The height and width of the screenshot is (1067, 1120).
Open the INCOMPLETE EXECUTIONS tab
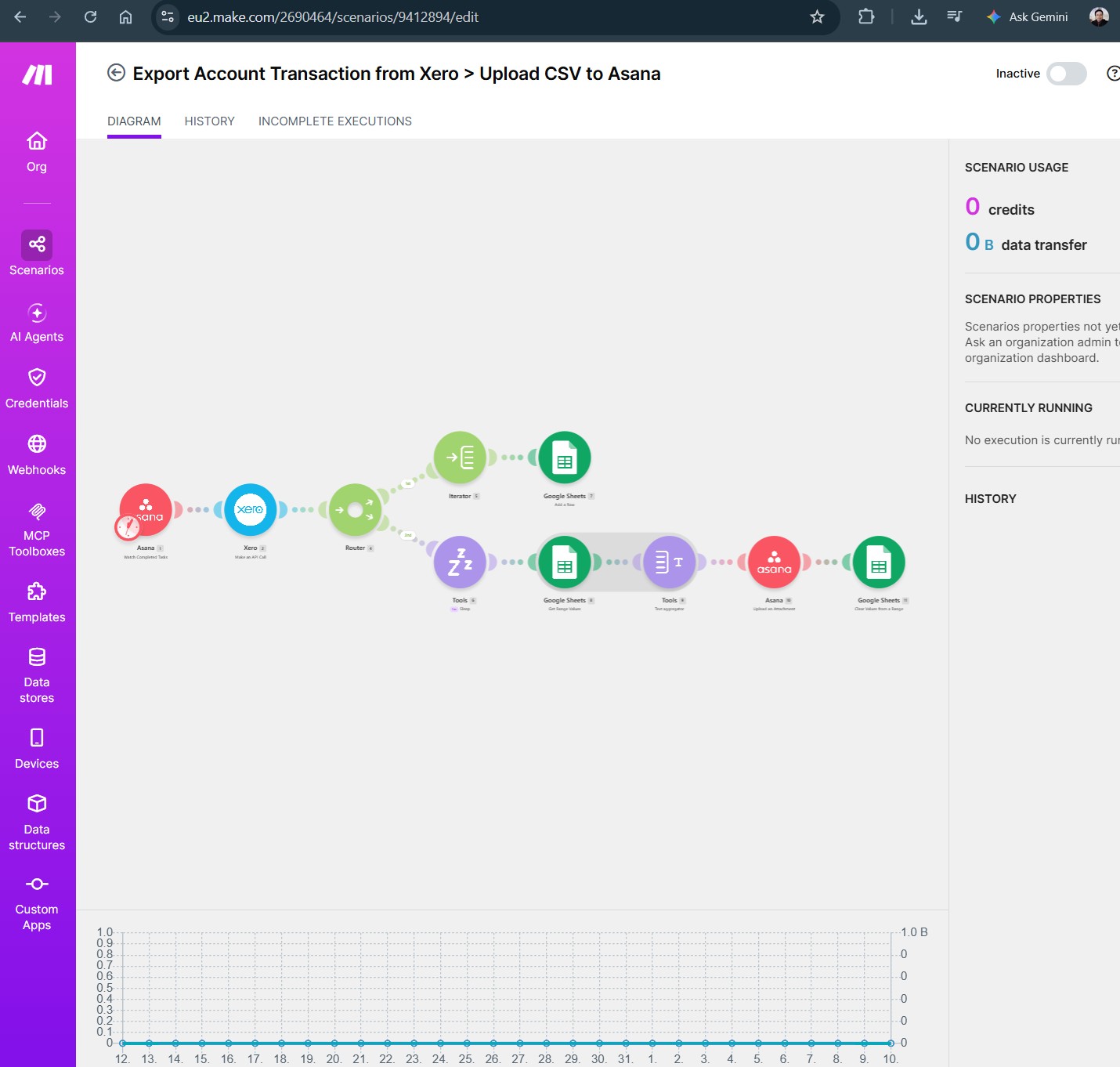point(335,121)
